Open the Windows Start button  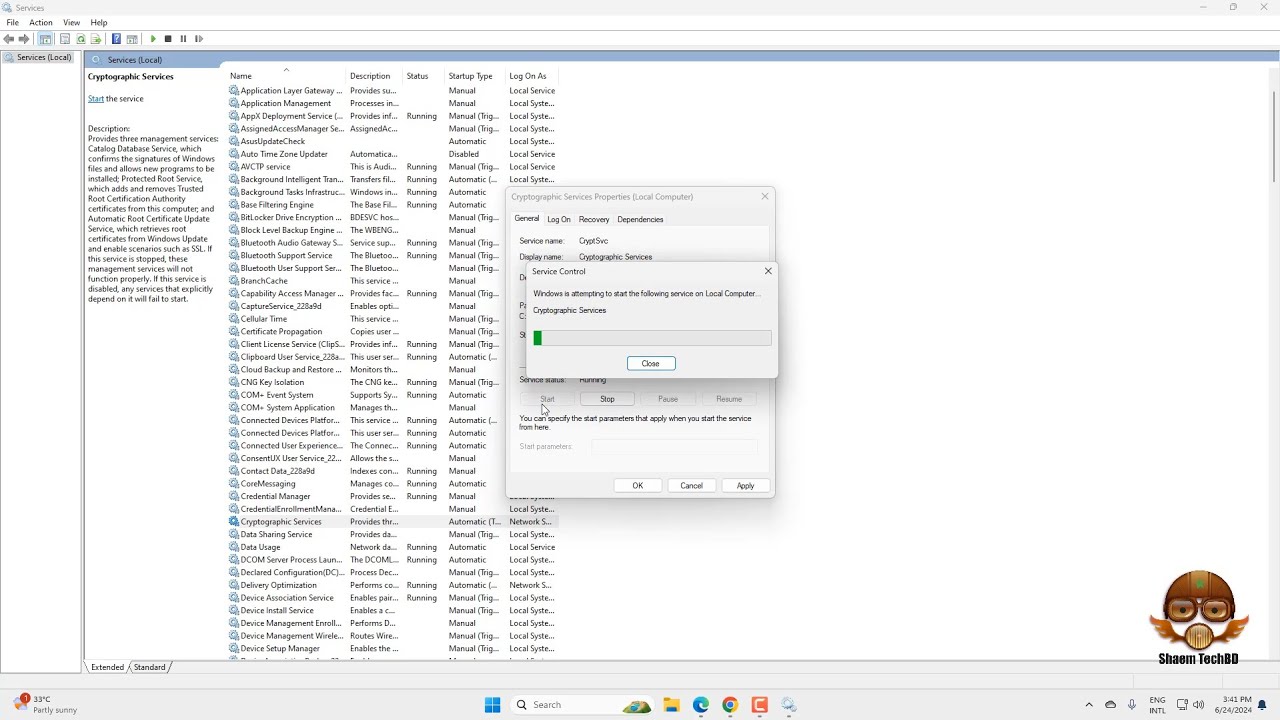[x=492, y=705]
